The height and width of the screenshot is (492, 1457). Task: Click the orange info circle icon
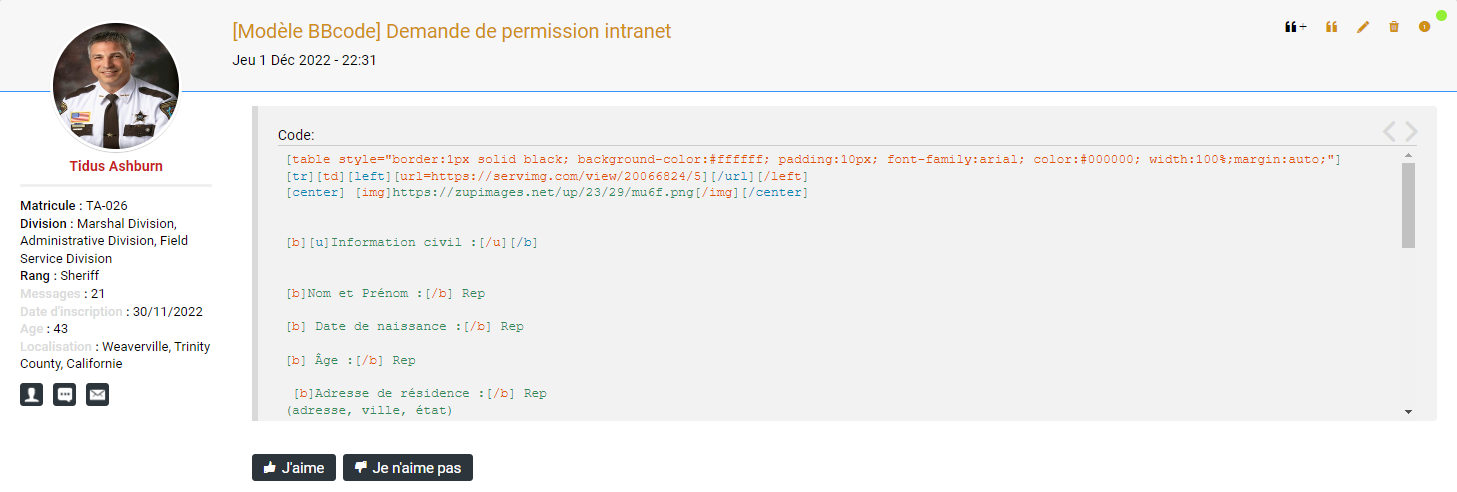tap(1424, 27)
